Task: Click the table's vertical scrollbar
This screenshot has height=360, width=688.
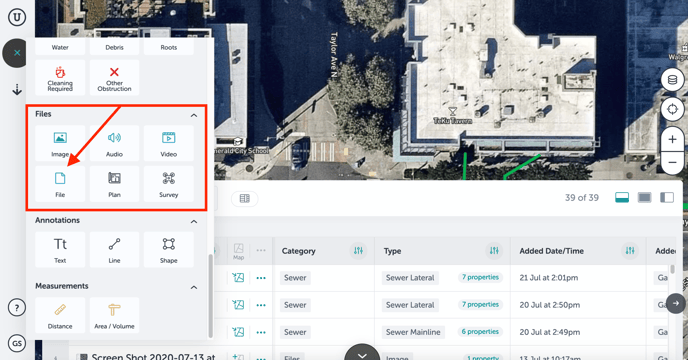Action: pyautogui.click(x=672, y=269)
